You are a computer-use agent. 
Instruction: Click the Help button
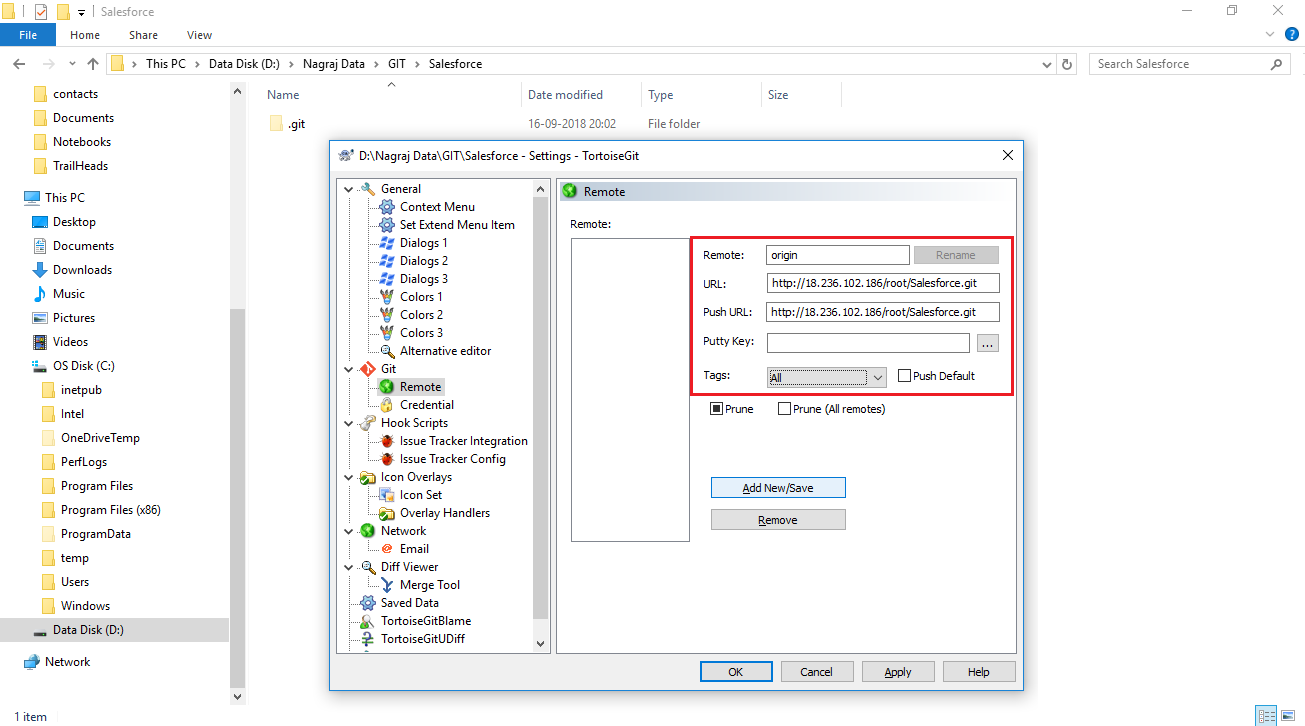click(979, 672)
